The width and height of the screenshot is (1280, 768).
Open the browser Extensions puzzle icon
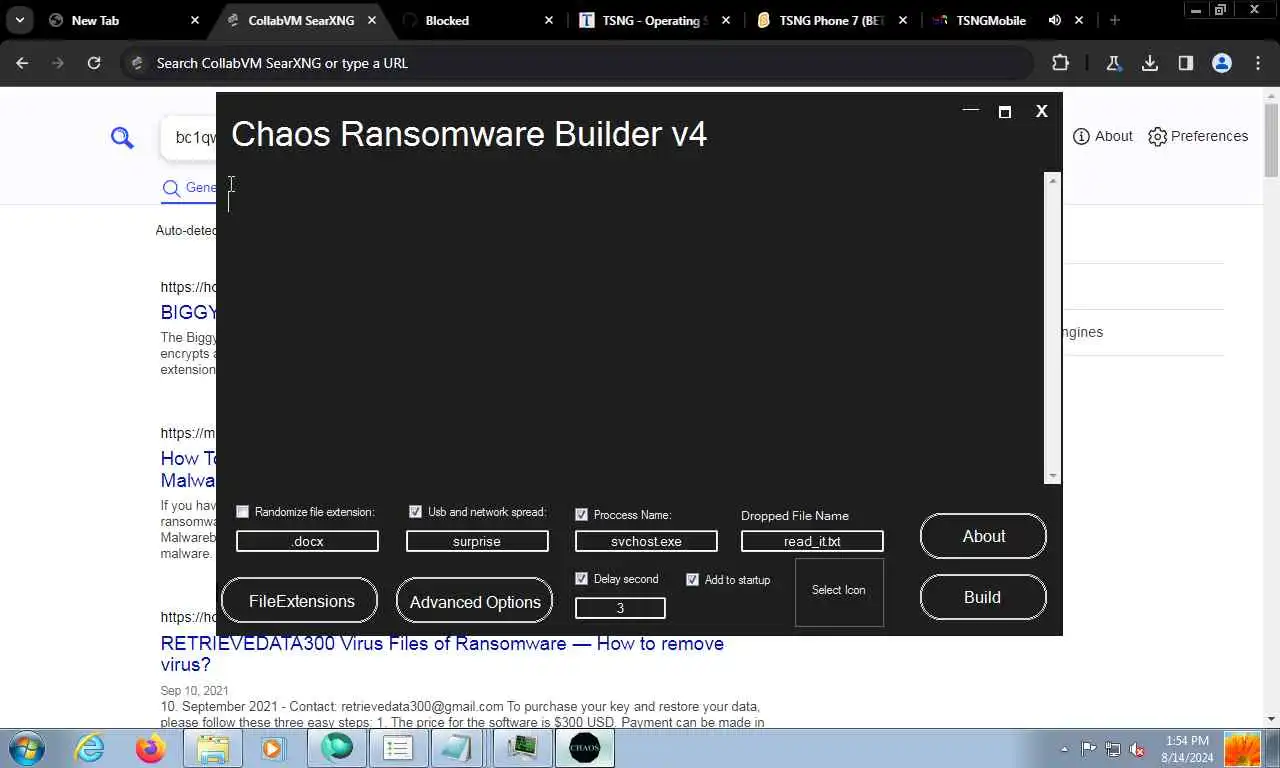(1060, 63)
